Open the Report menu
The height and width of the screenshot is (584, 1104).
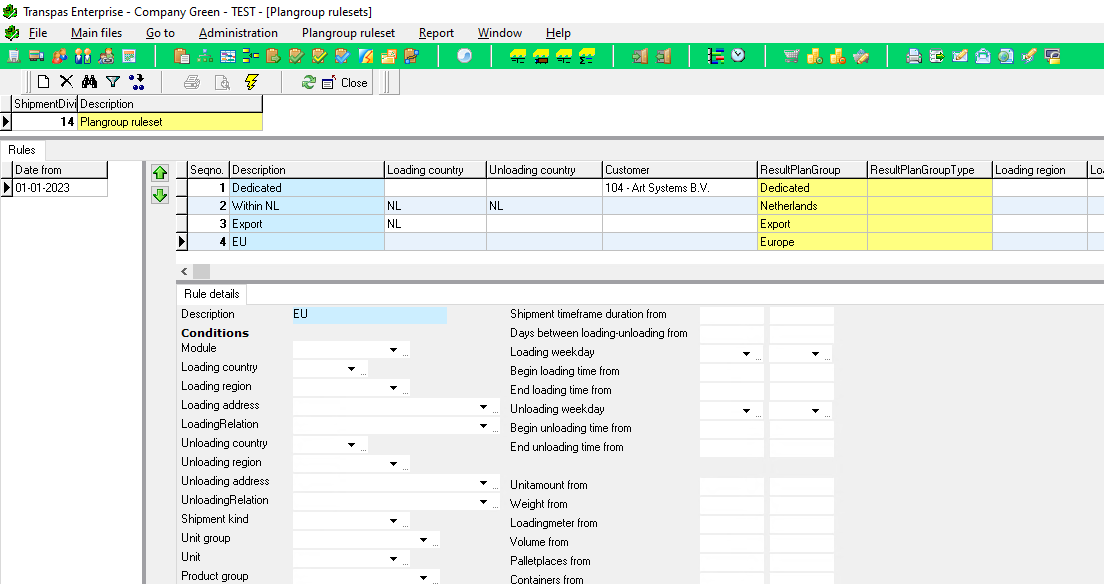coord(436,33)
